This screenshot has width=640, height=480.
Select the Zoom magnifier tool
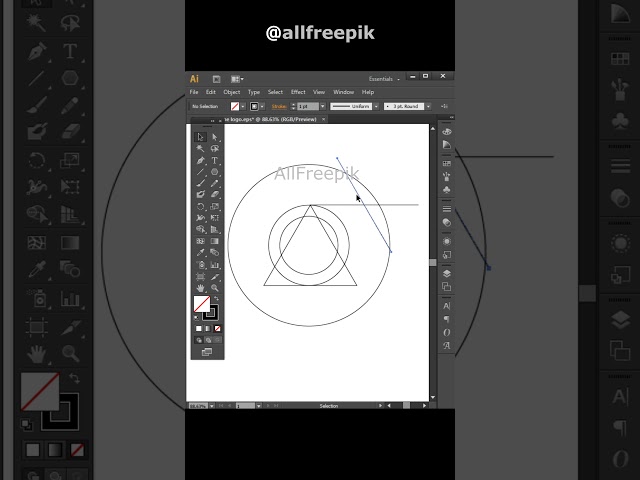(215, 288)
